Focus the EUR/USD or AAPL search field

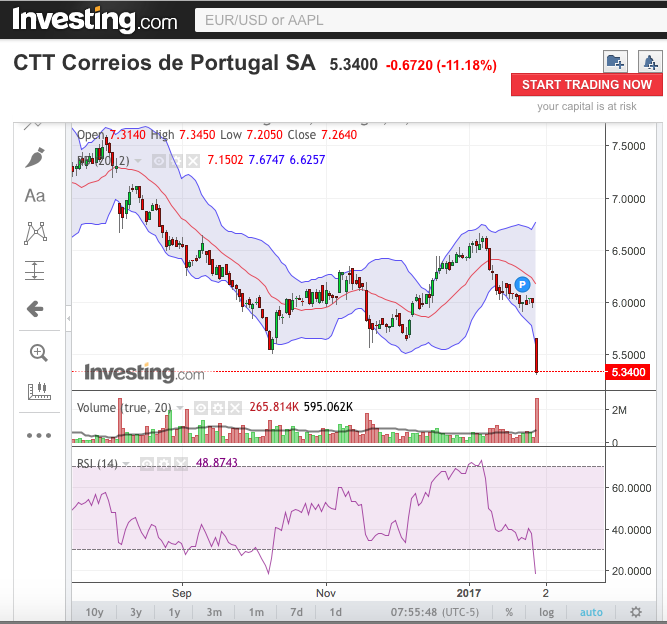click(x=430, y=20)
